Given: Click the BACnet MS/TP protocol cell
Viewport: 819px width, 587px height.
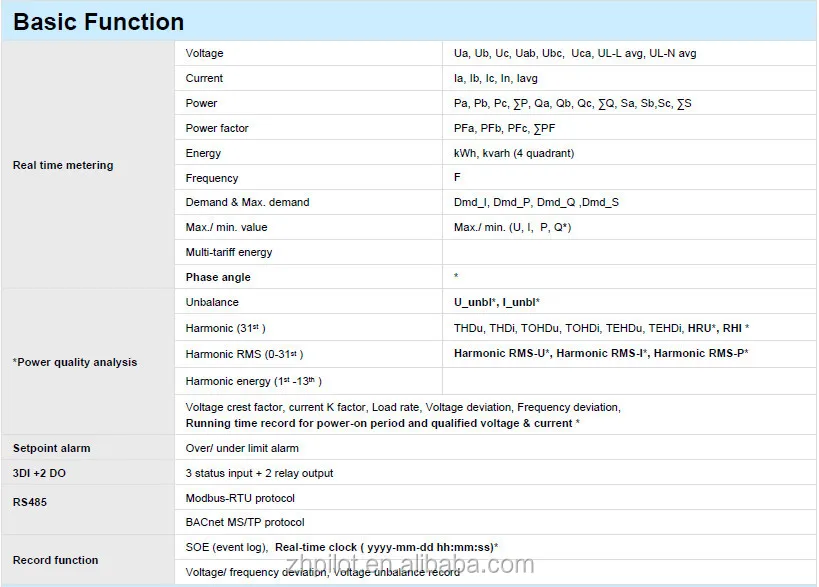Looking at the screenshot, I should (244, 521).
